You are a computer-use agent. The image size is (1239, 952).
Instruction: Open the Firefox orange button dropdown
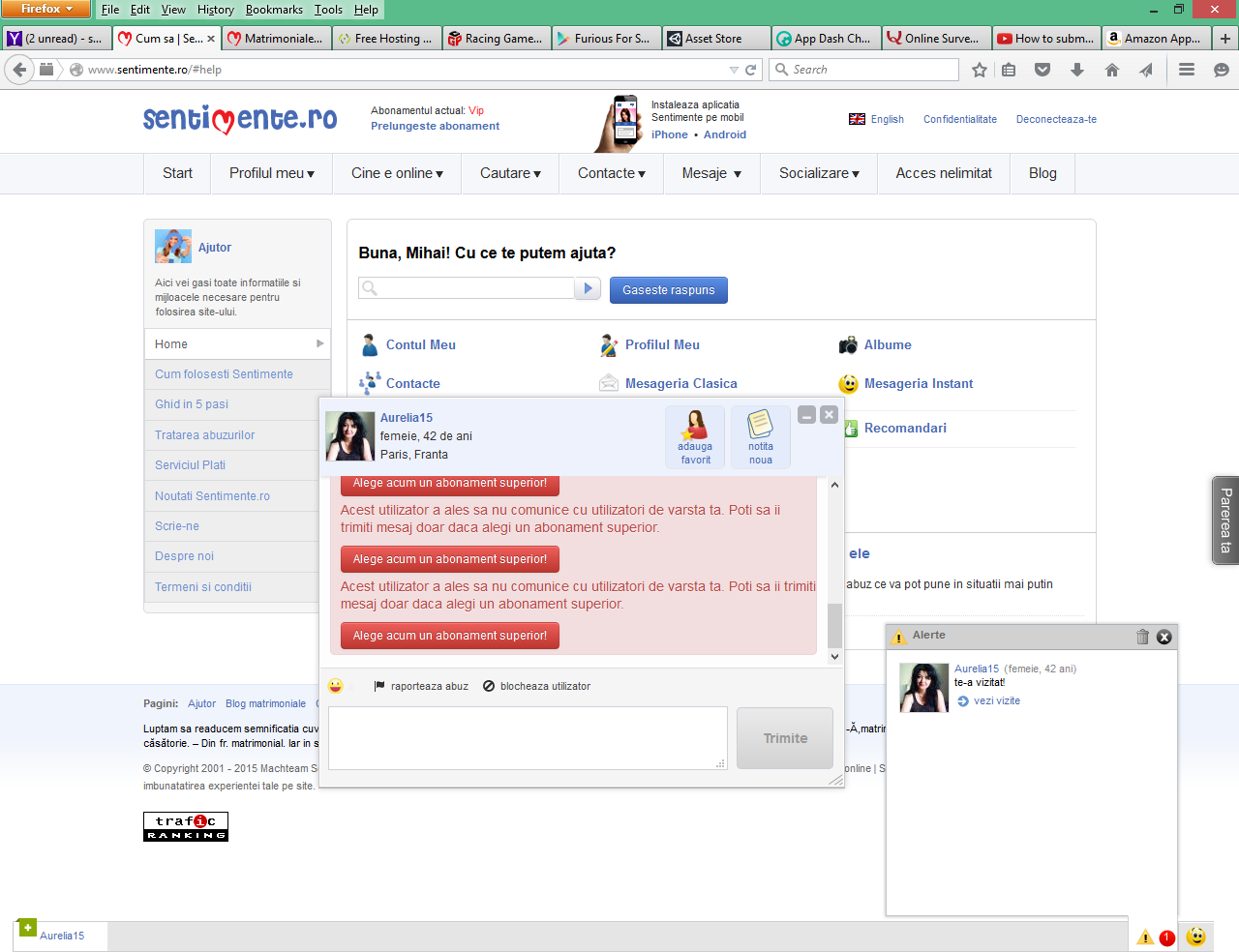(x=45, y=9)
